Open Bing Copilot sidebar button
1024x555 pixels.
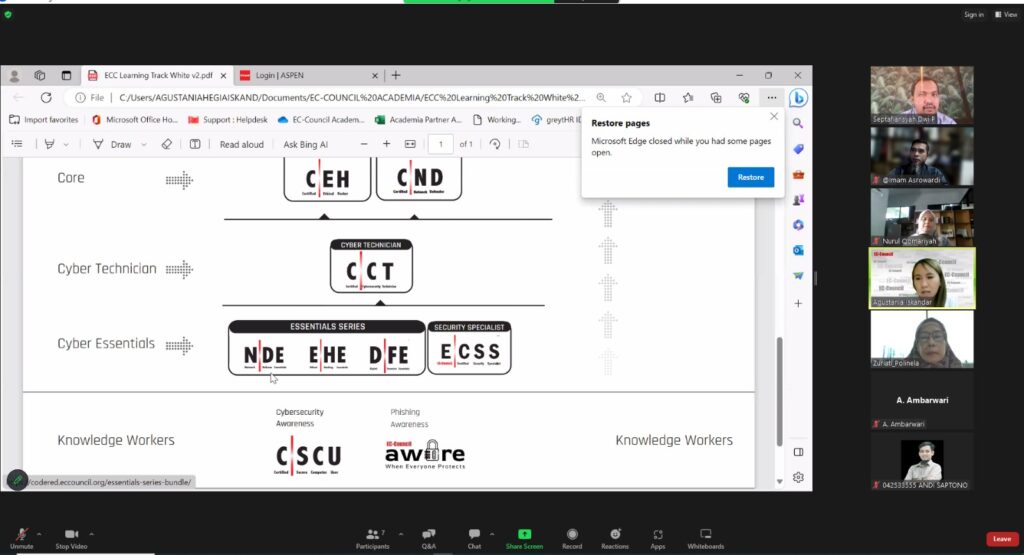(798, 98)
